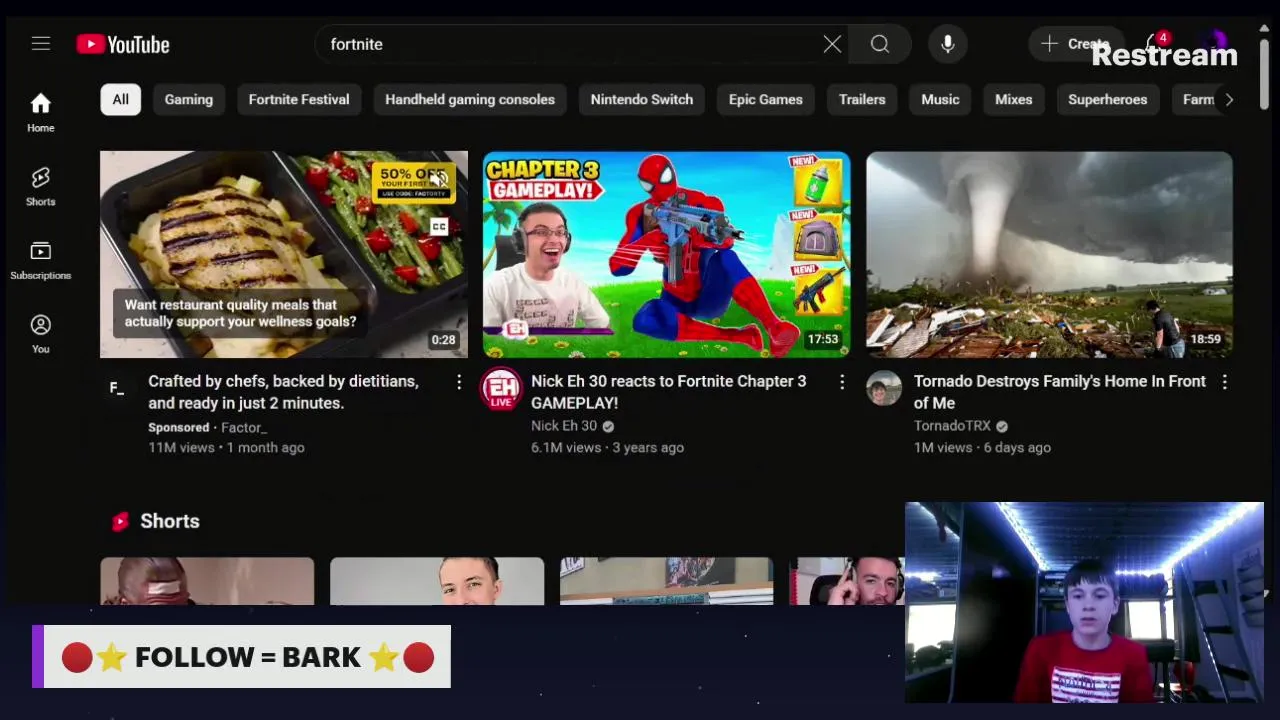Click the '11M views • 1 month ago' text
1280x720 pixels.
226,448
